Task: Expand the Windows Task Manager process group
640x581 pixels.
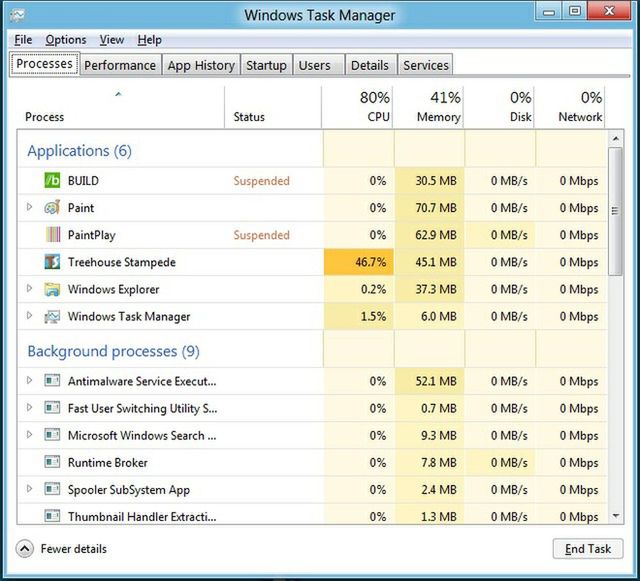Action: point(29,316)
